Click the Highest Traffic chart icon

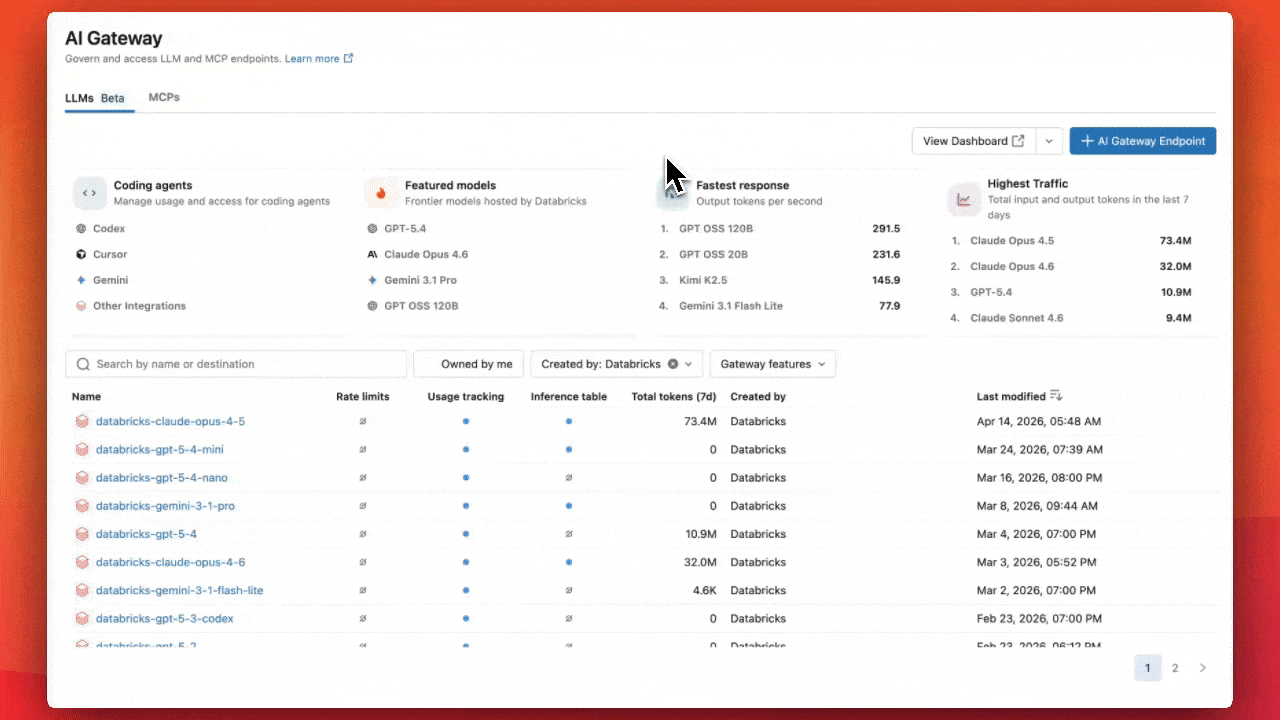point(963,199)
